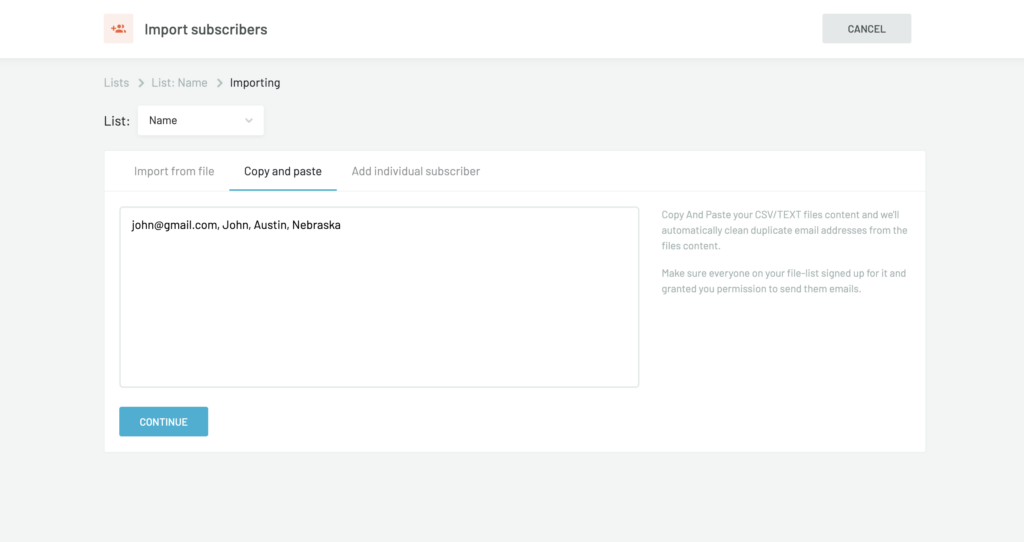Open the 'List: Name' breadcrumb link

pyautogui.click(x=179, y=83)
